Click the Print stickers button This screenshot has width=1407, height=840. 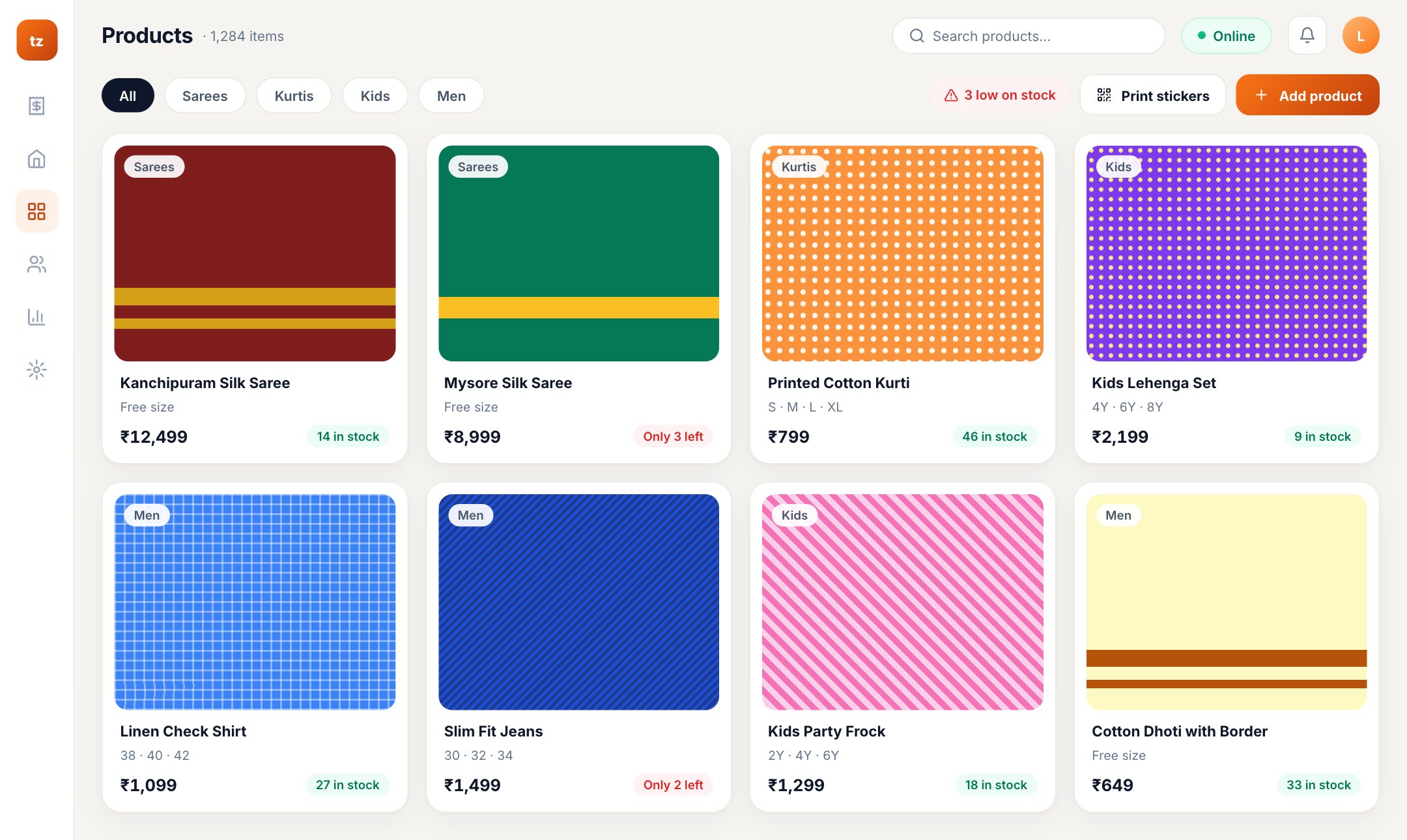[1152, 95]
